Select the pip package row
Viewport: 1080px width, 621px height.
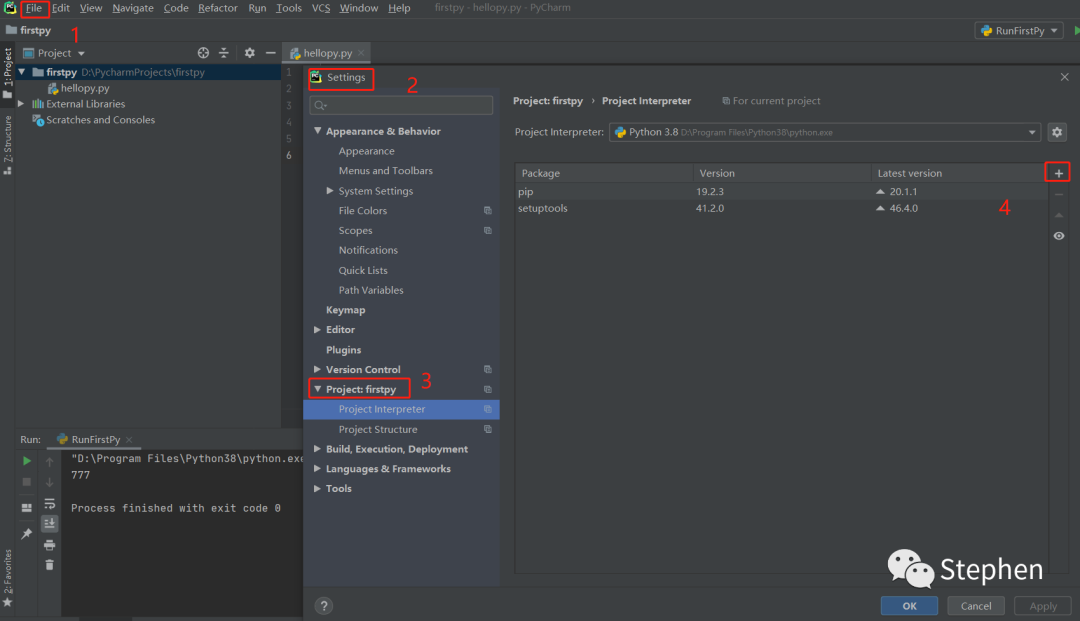pos(781,191)
